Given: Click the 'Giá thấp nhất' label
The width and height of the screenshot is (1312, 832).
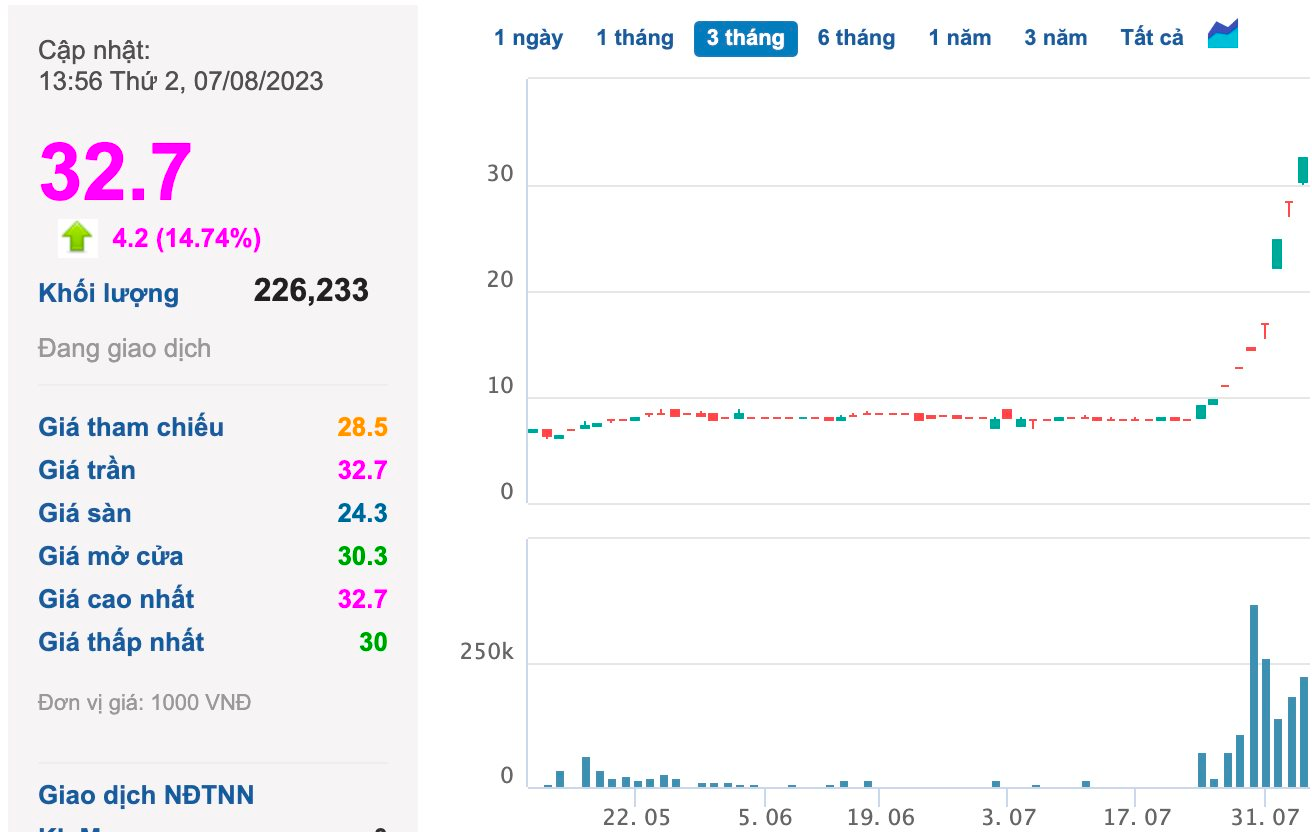Looking at the screenshot, I should click(x=121, y=643).
